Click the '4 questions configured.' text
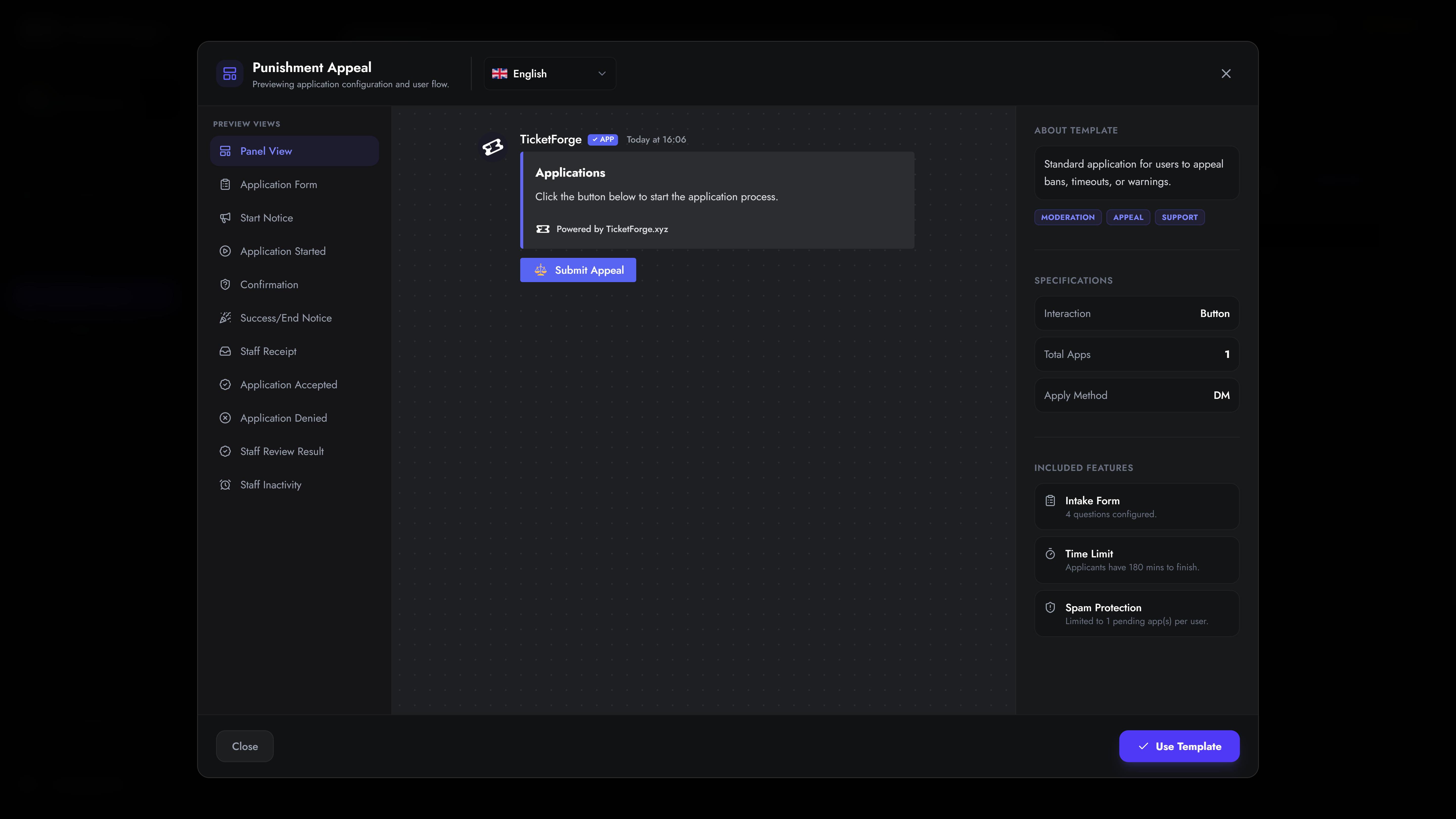This screenshot has width=1456, height=819. point(1111,514)
